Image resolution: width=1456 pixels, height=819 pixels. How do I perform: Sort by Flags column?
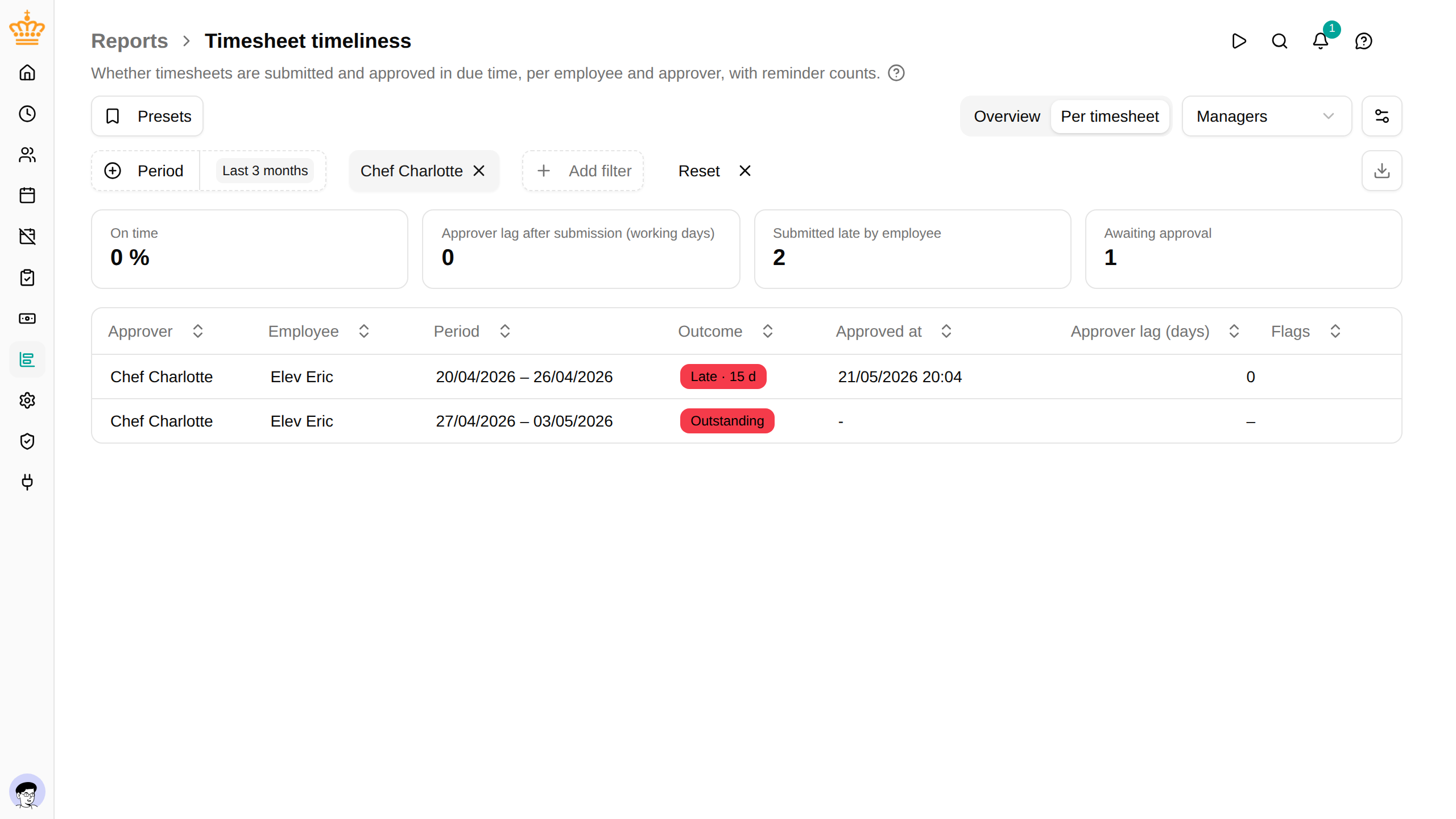[x=1306, y=331]
